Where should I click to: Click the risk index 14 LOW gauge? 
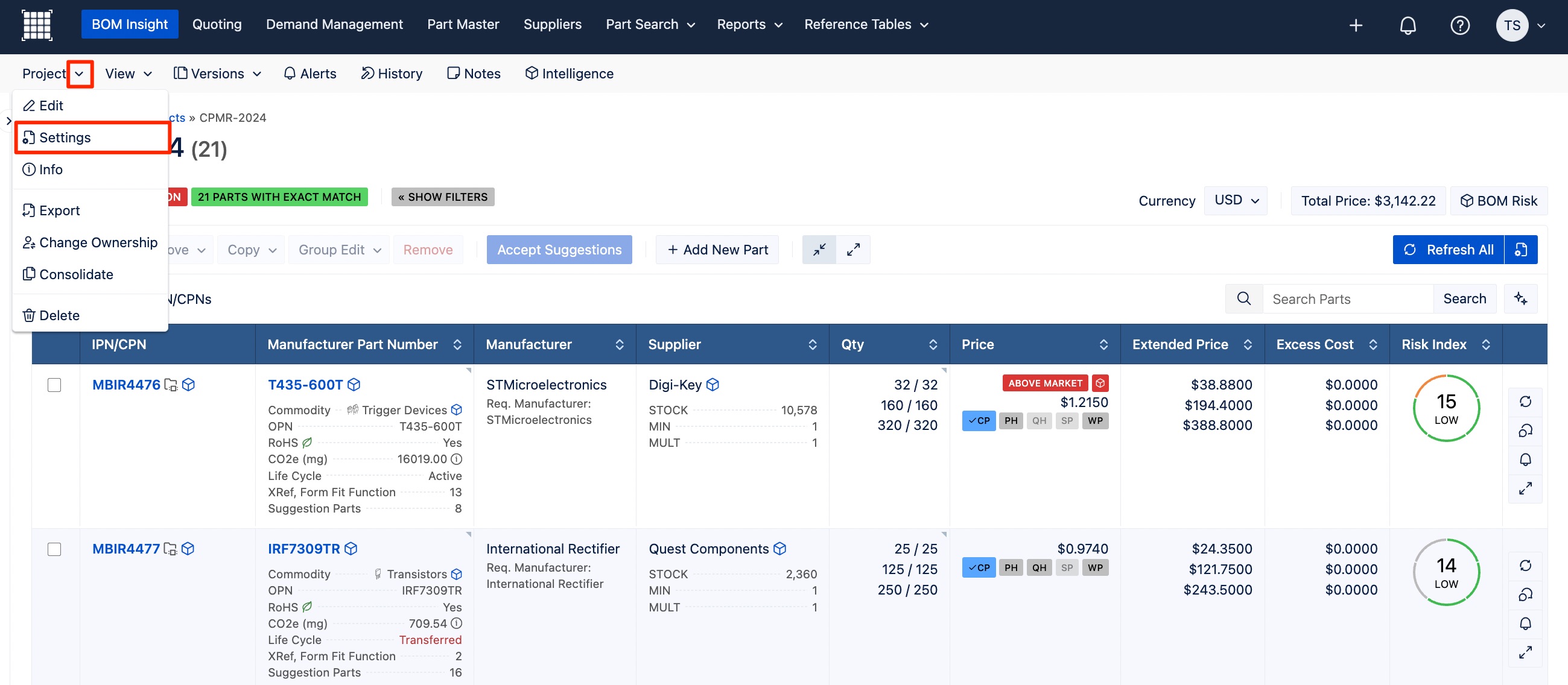click(x=1446, y=572)
